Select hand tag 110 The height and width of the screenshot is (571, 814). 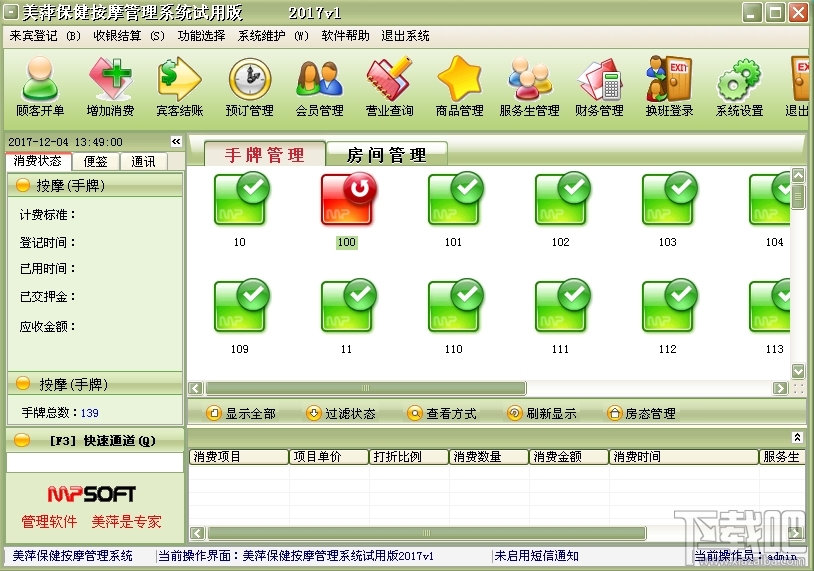click(455, 306)
